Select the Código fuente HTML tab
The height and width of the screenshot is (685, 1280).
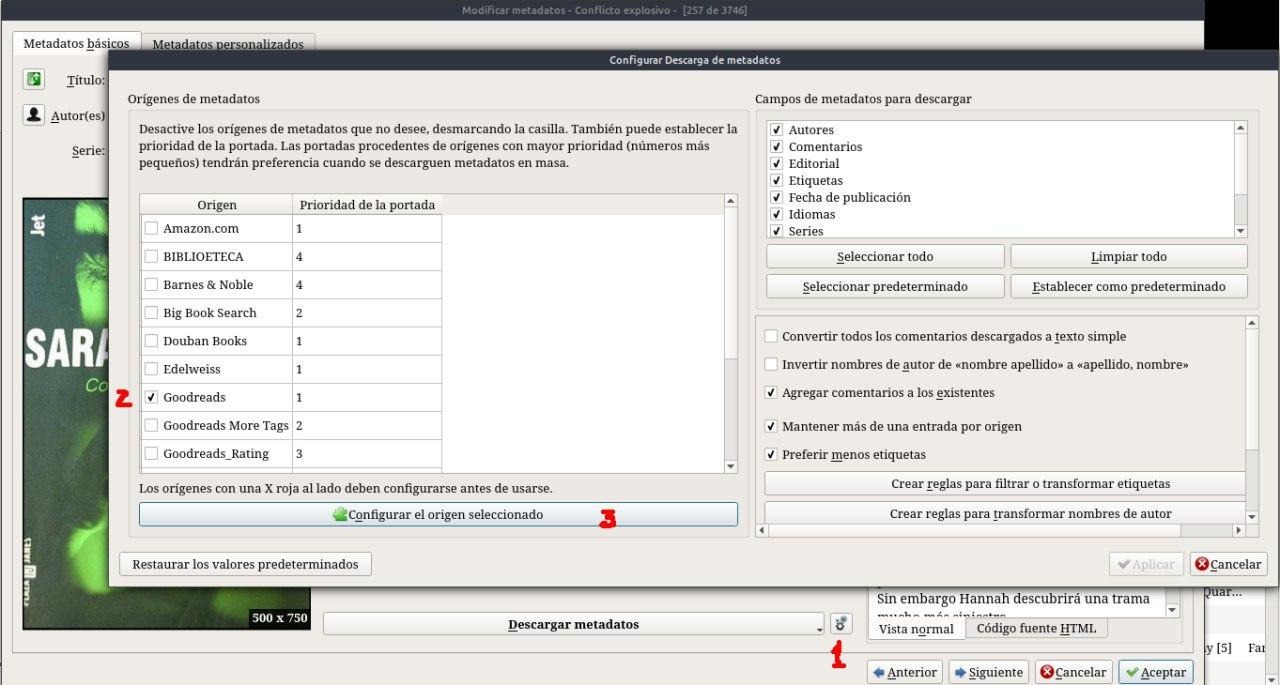click(1036, 628)
